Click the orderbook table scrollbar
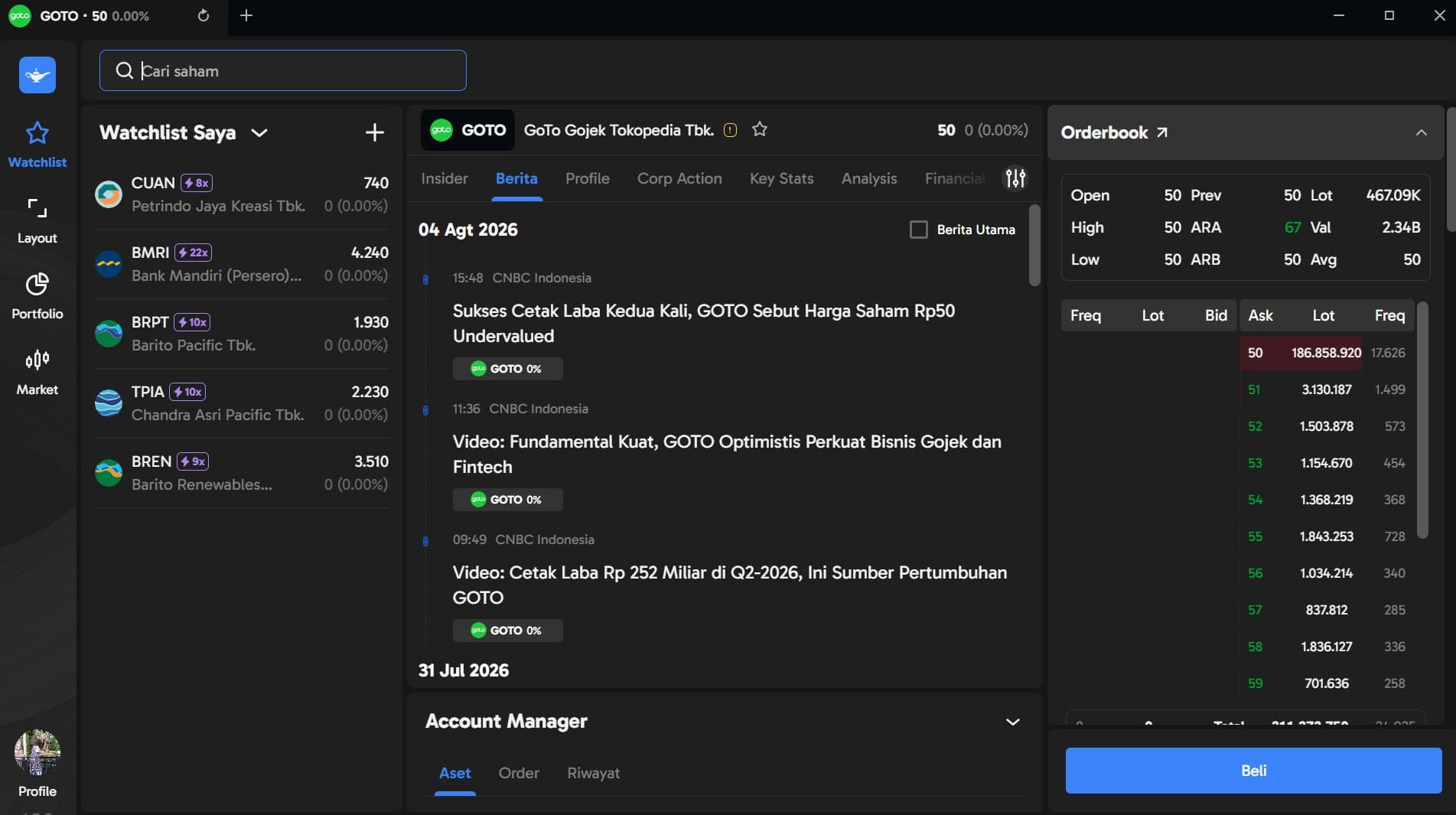This screenshot has height=815, width=1456. pyautogui.click(x=1422, y=420)
